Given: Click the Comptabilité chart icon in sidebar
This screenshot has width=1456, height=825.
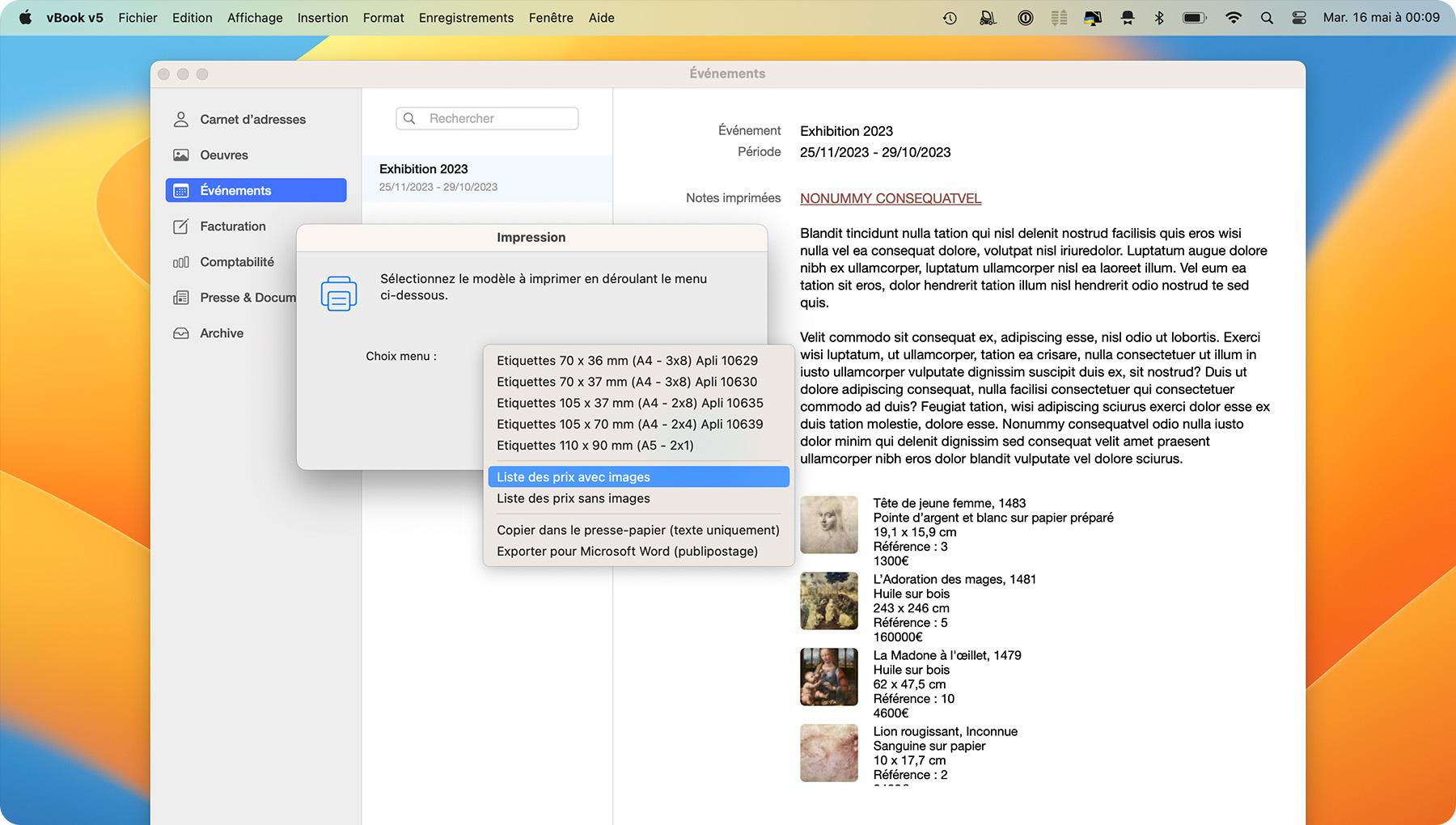Looking at the screenshot, I should click(x=181, y=262).
